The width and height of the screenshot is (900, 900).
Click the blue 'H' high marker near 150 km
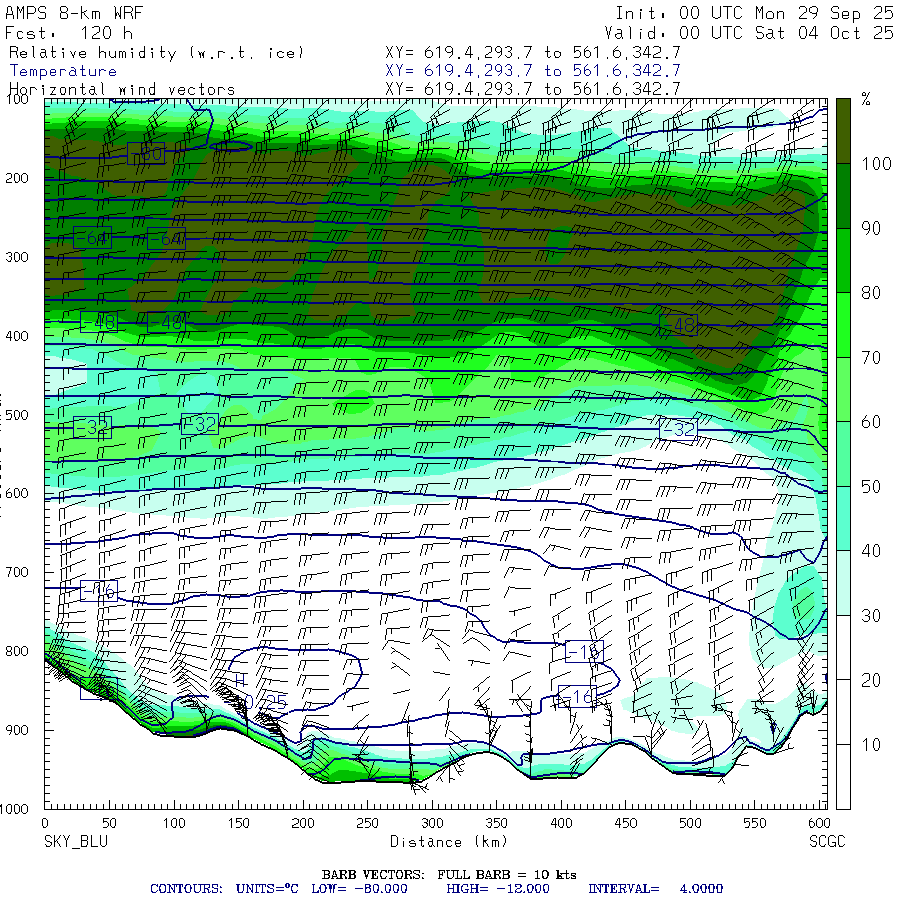click(240, 681)
